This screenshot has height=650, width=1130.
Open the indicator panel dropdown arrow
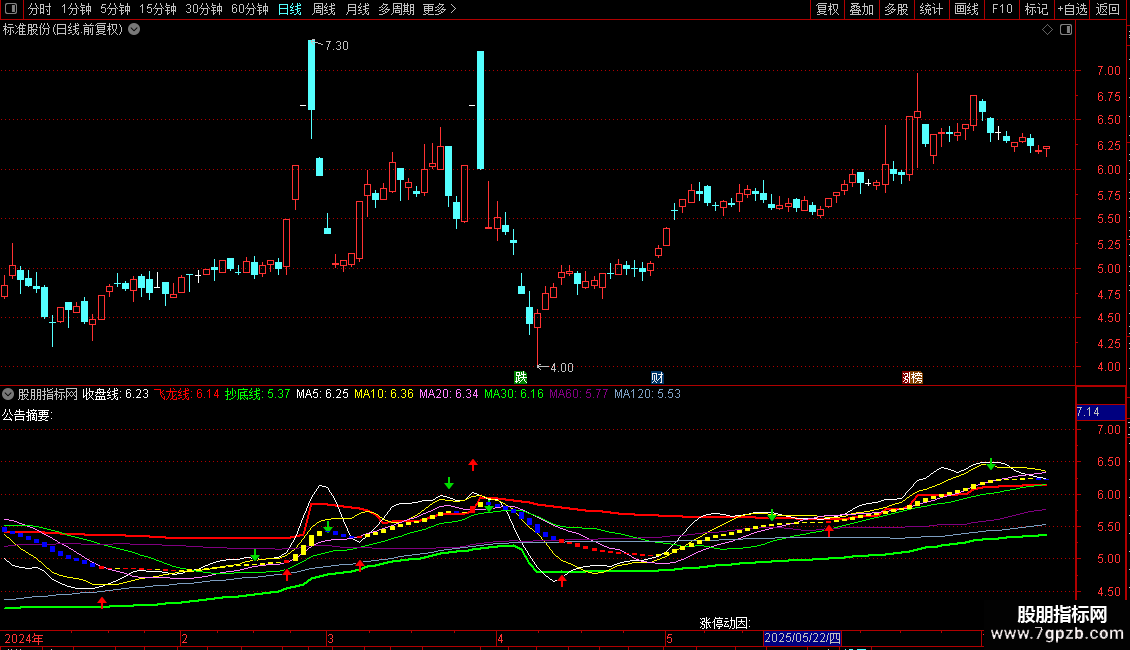pos(8,394)
